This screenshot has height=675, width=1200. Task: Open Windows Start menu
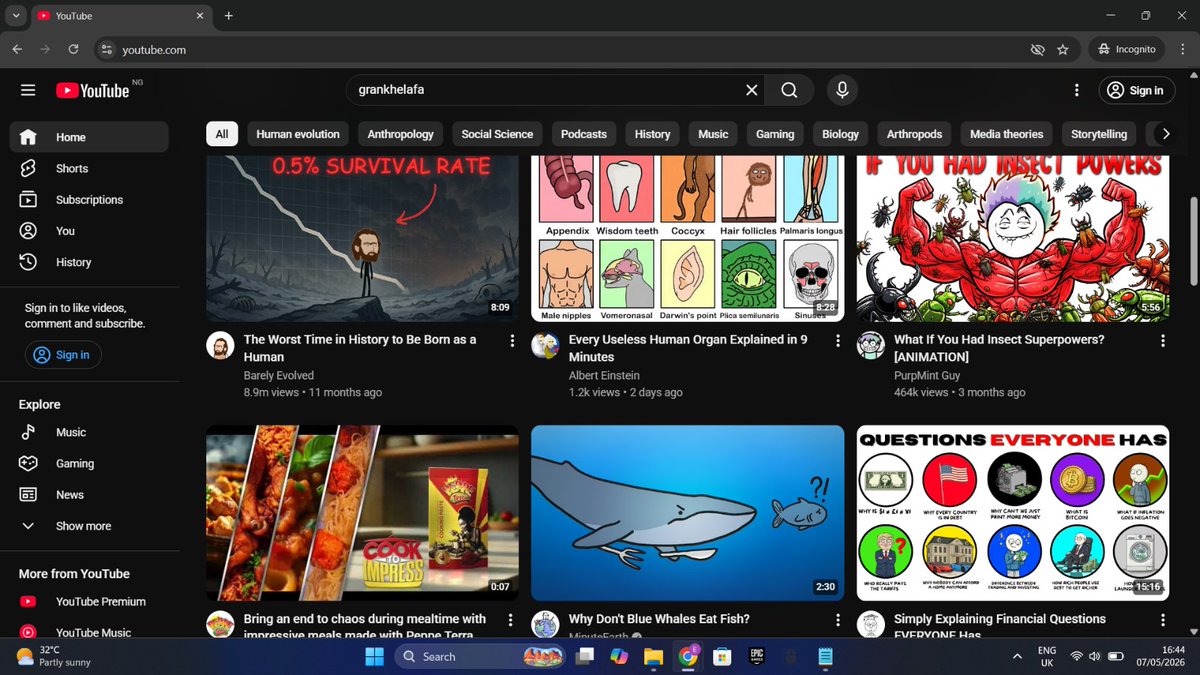click(374, 656)
